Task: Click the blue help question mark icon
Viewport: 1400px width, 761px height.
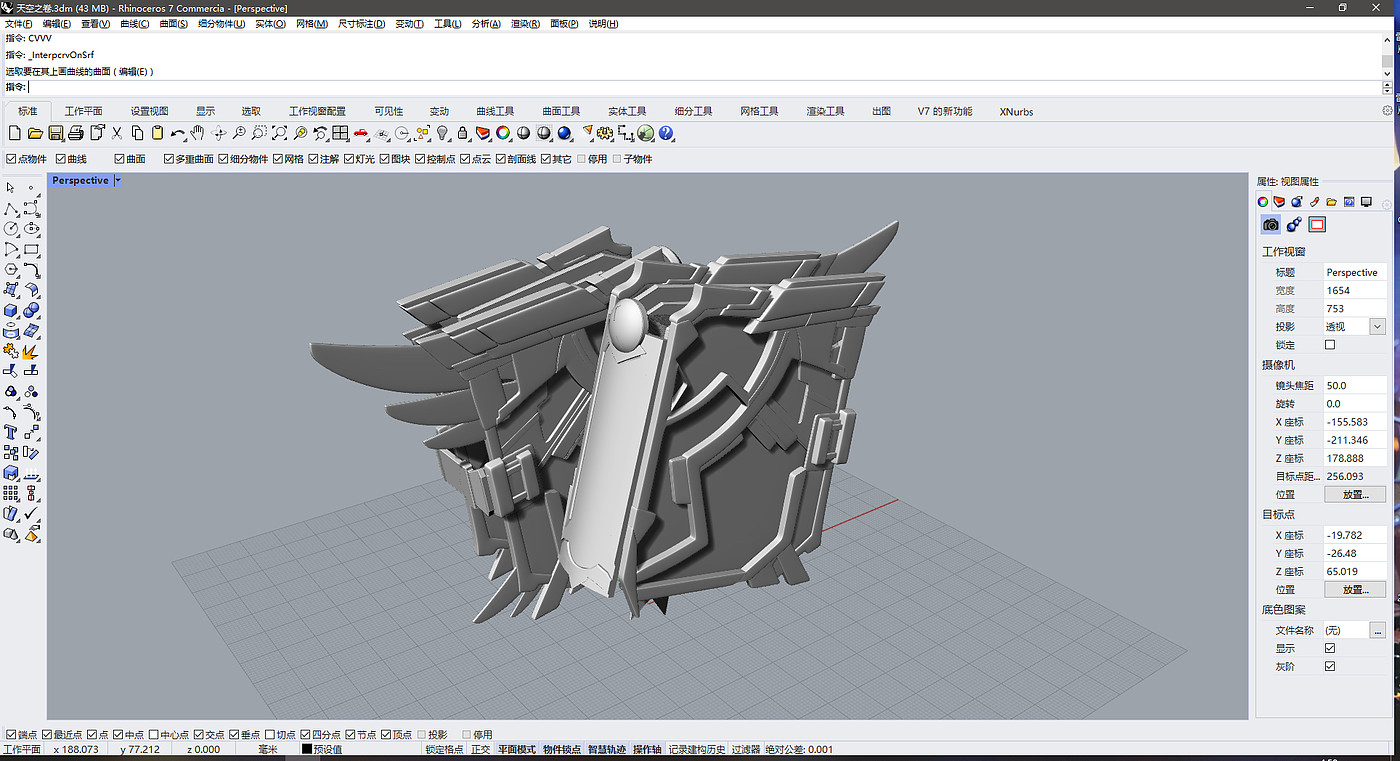Action: [x=666, y=133]
